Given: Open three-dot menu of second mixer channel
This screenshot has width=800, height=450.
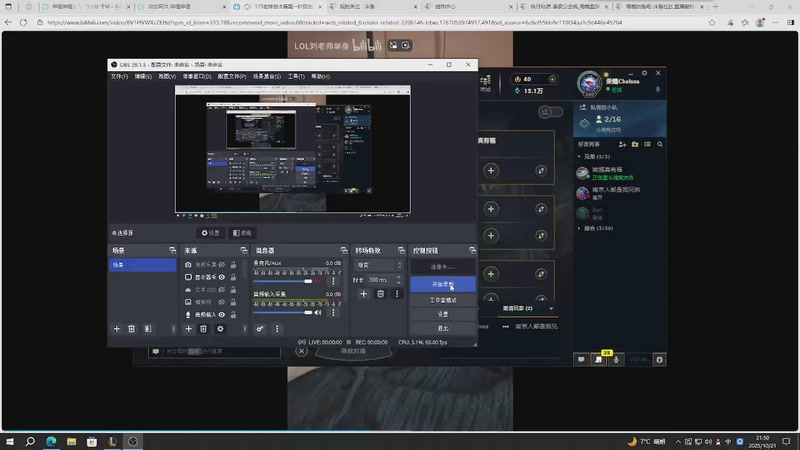Looking at the screenshot, I should coord(333,312).
